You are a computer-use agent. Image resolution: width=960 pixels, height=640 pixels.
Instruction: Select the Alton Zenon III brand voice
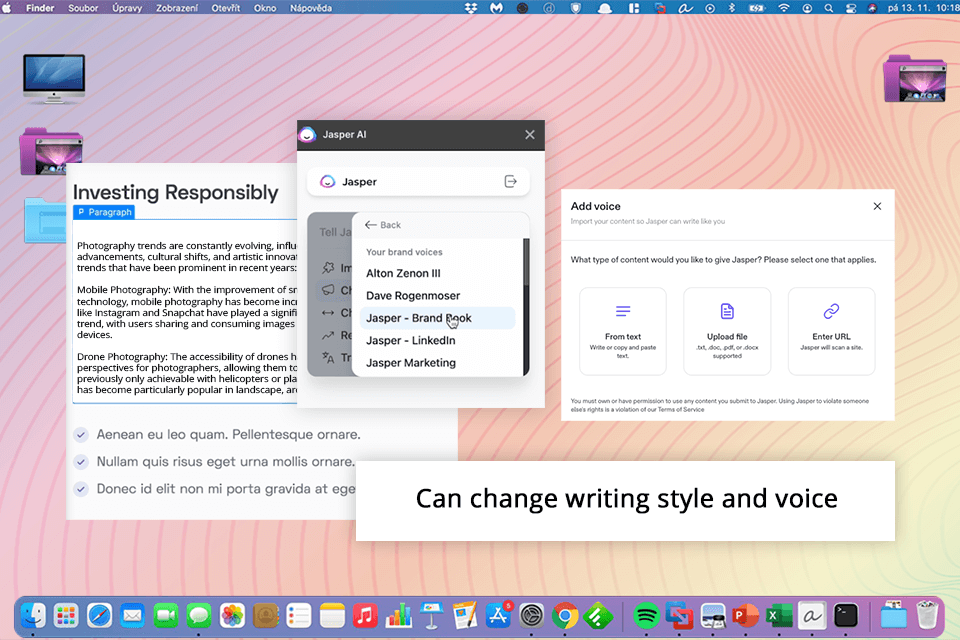tap(403, 273)
